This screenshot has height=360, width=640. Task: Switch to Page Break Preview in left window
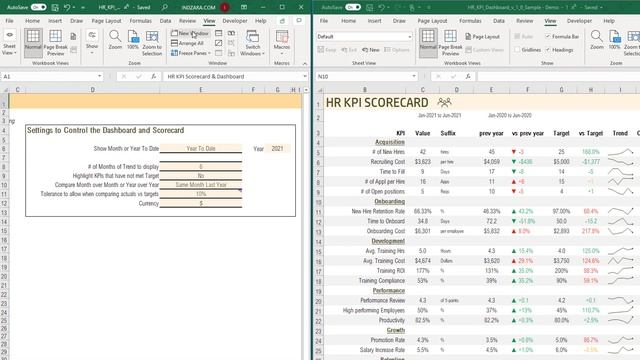pyautogui.click(x=55, y=42)
